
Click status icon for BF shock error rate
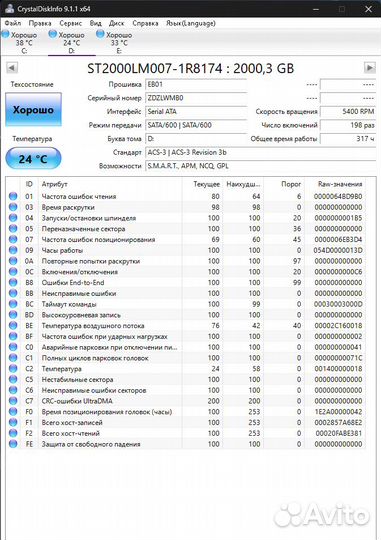pos(13,336)
